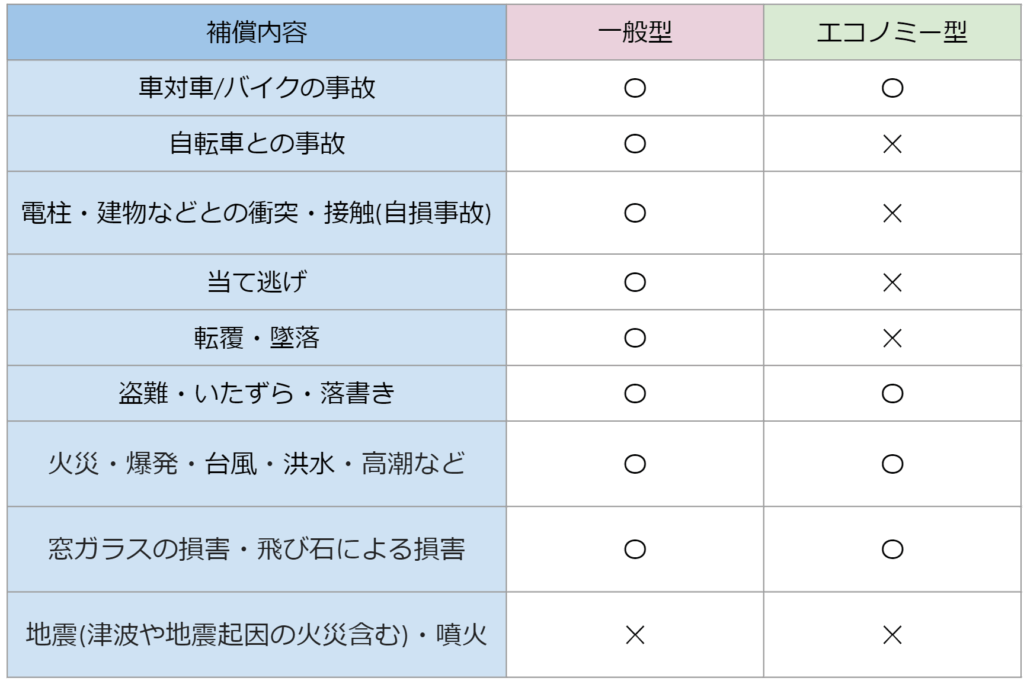Click the 補償内容 header cell

(x=257, y=33)
